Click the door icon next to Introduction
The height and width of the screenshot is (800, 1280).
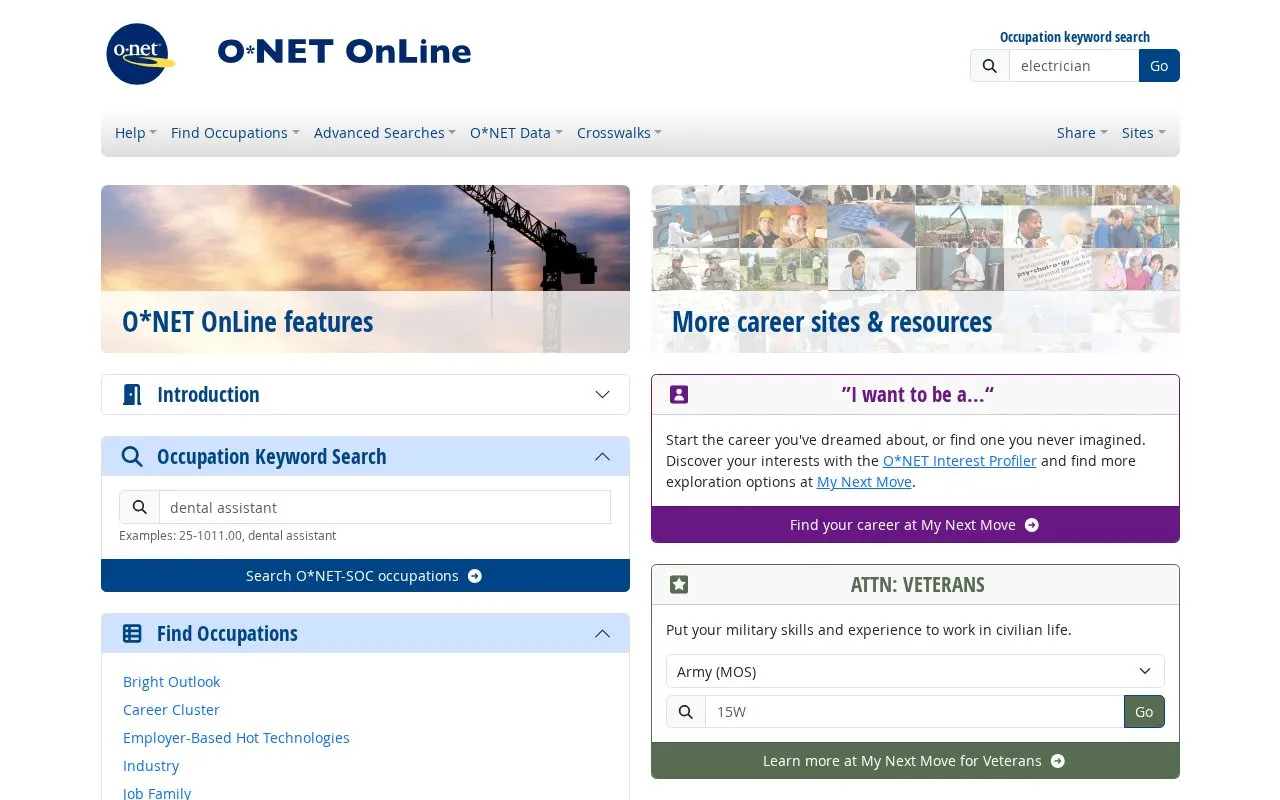pyautogui.click(x=132, y=395)
